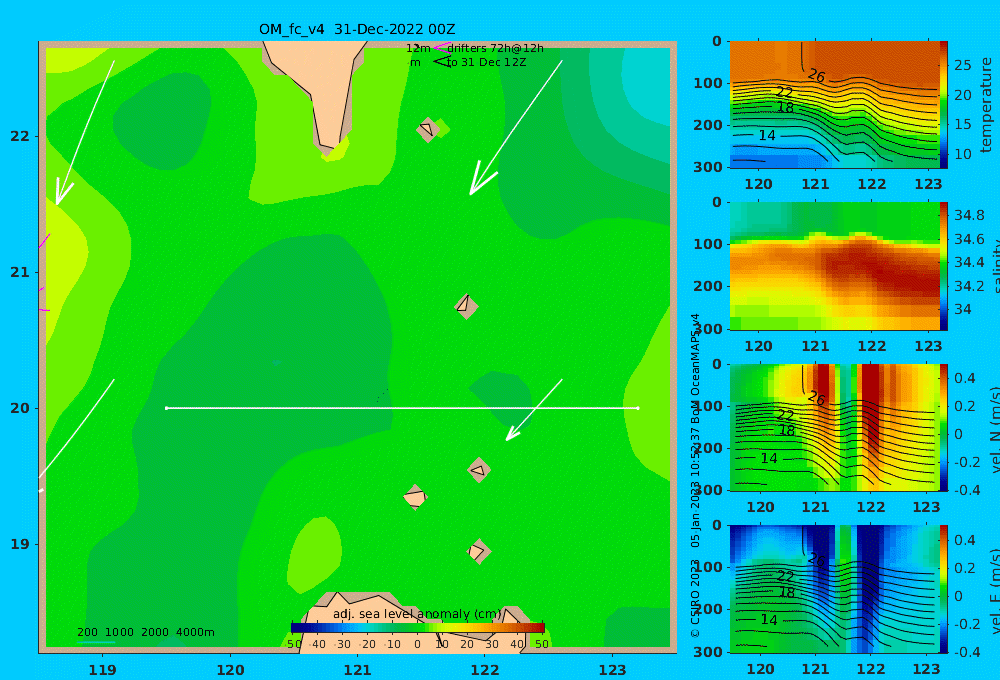Click longitude label 119 on main map
1000x680 pixels.
pos(103,670)
